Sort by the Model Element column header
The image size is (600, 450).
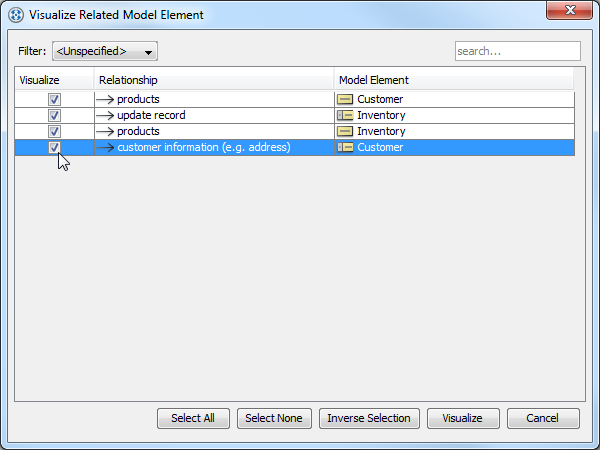(455, 80)
